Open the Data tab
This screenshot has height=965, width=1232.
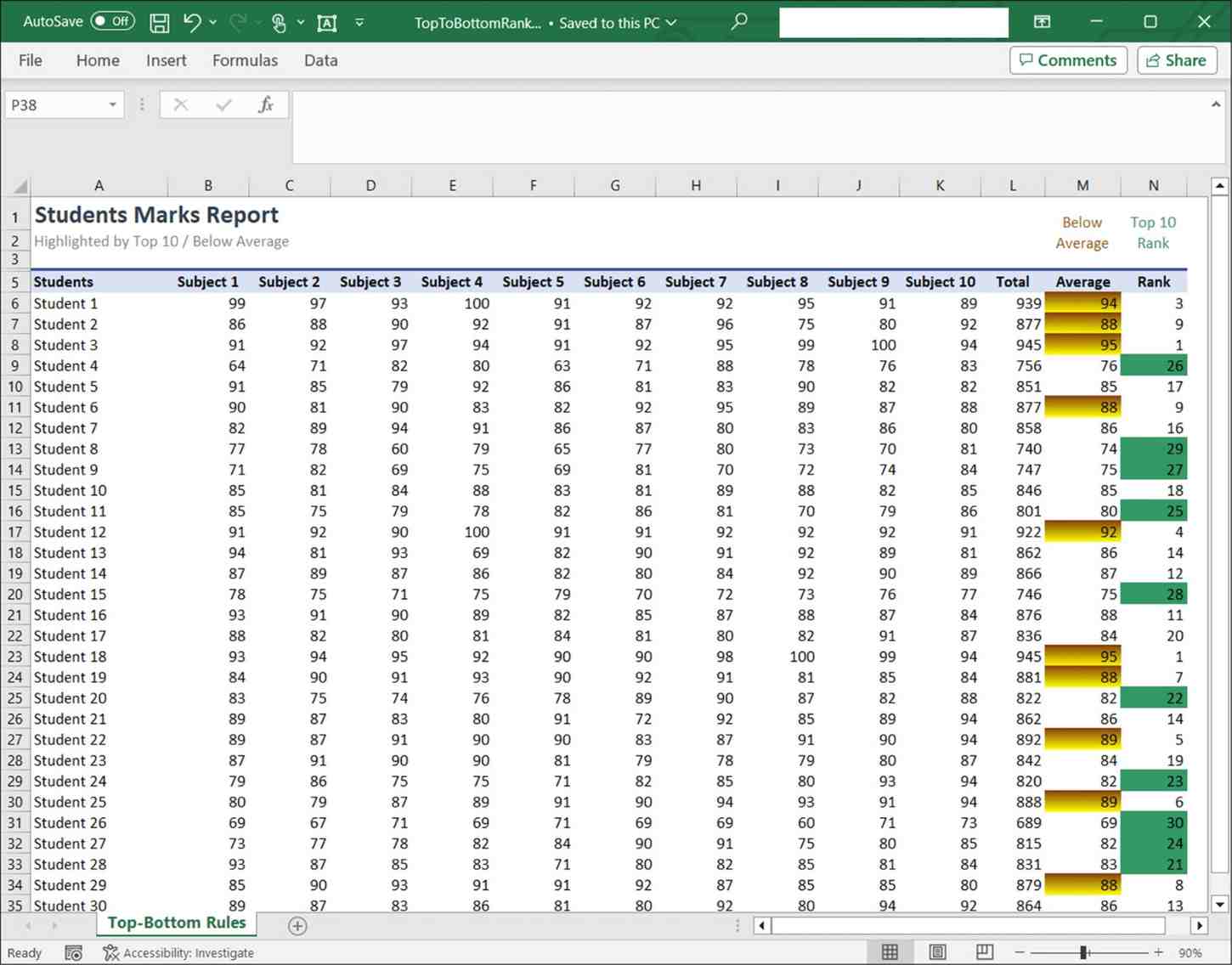[320, 60]
